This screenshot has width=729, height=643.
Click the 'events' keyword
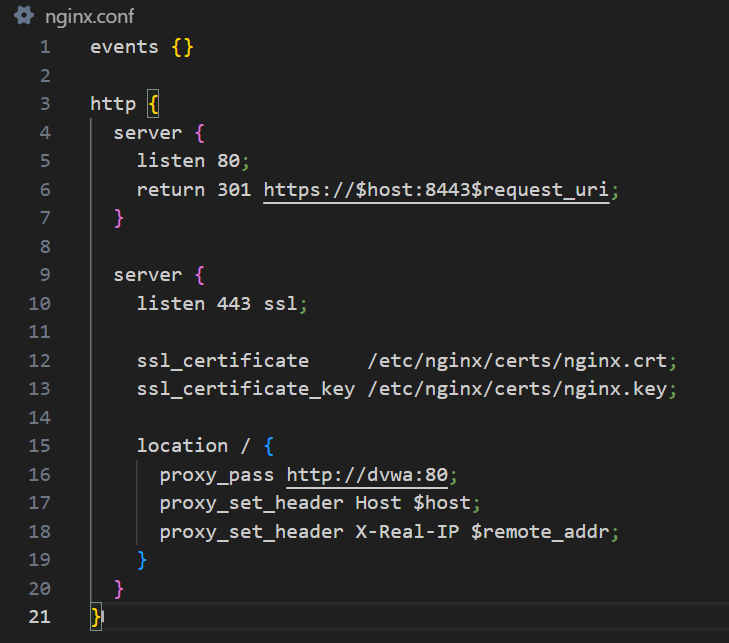pos(124,47)
